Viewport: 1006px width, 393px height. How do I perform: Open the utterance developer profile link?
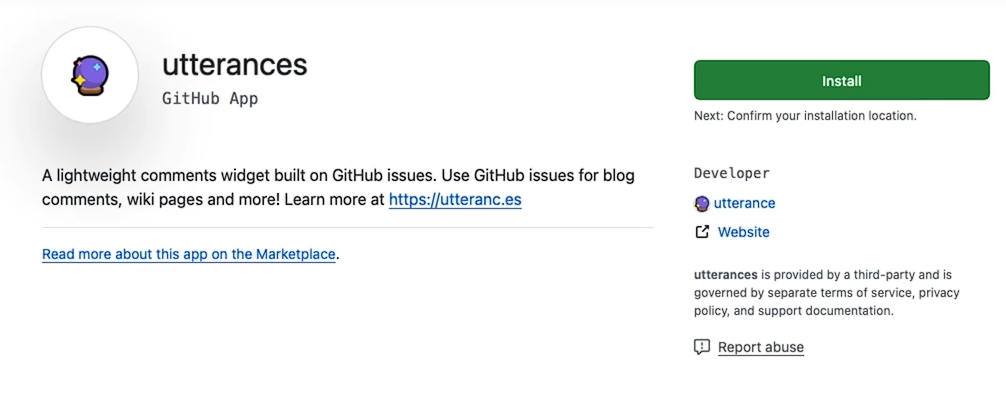[x=744, y=203]
